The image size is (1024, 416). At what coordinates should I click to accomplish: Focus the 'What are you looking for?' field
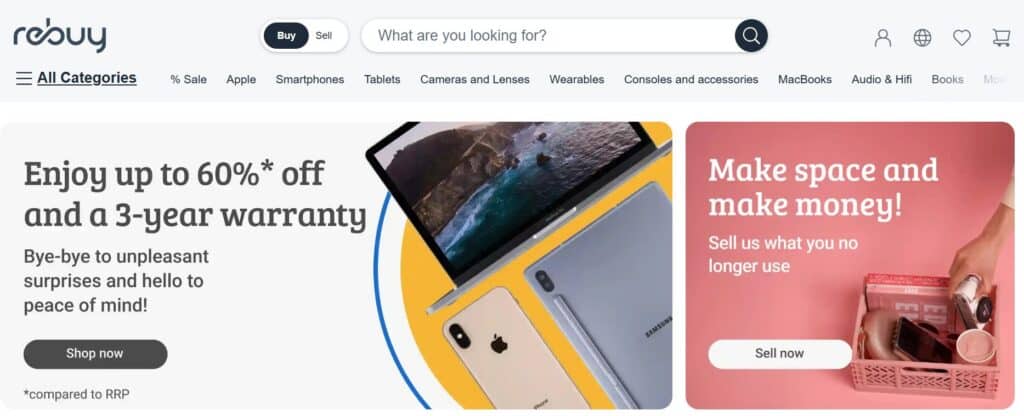[x=547, y=35]
